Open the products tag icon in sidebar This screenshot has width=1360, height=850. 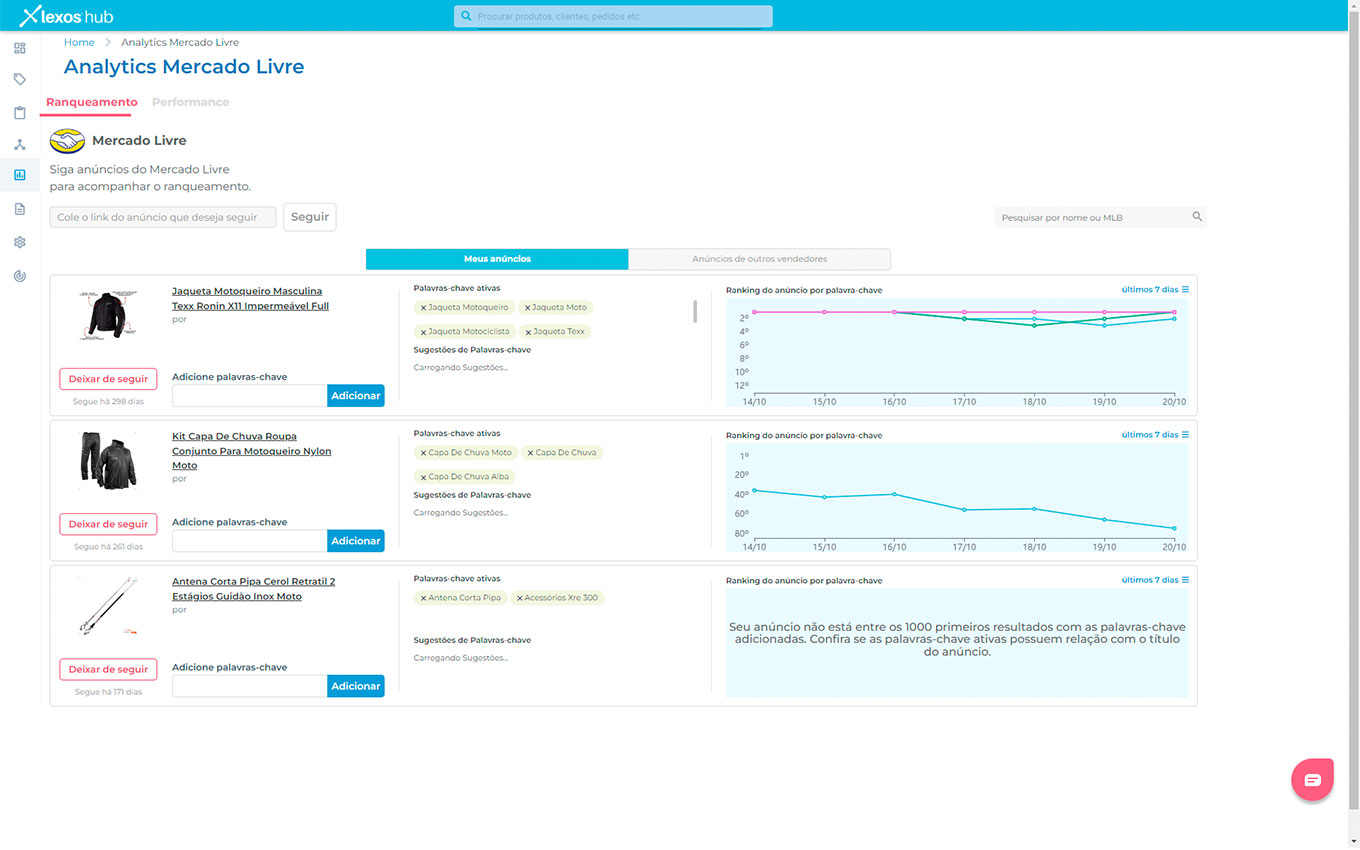19,79
